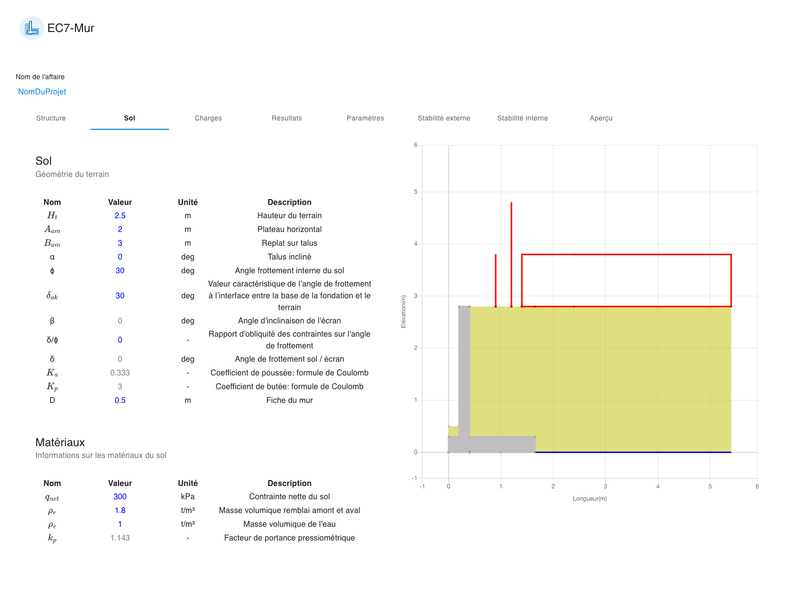The image size is (790, 602).
Task: Go to the Paramètres tab
Action: [x=365, y=118]
